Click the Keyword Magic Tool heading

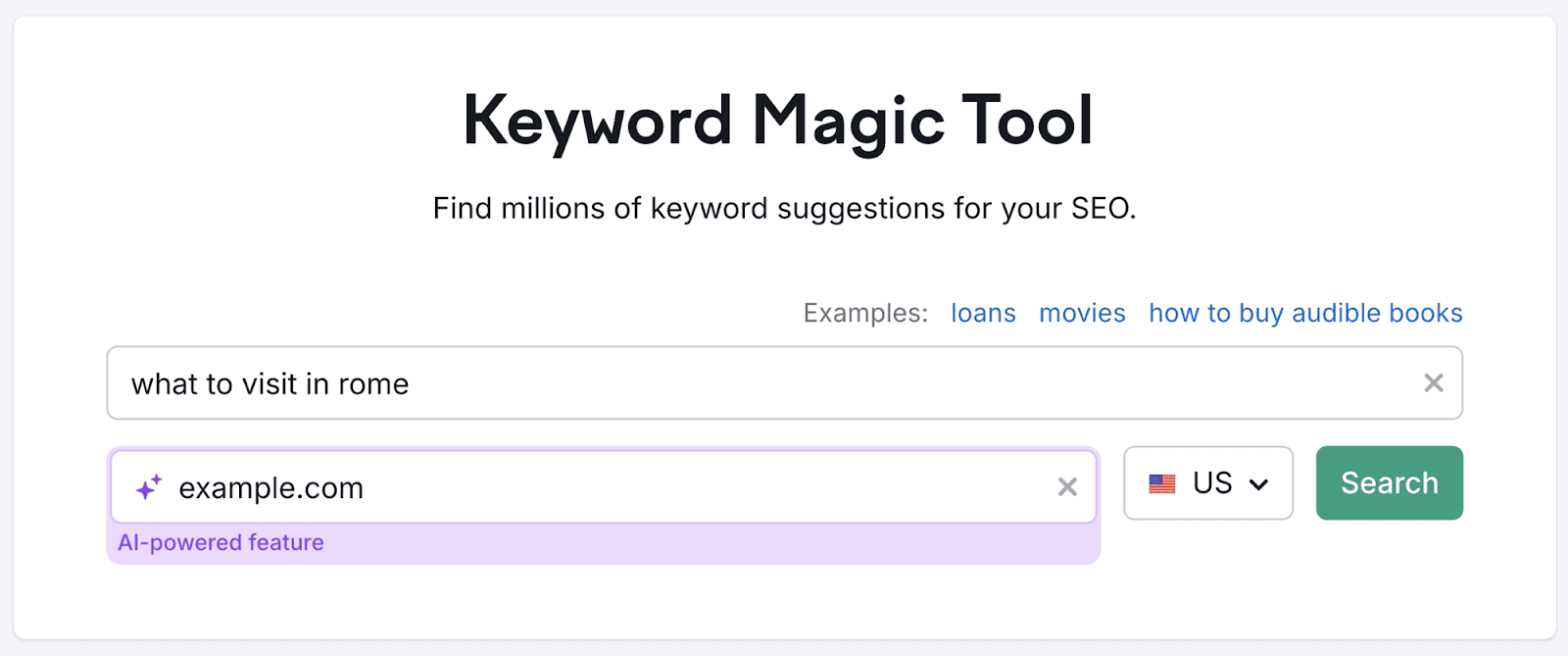click(779, 118)
